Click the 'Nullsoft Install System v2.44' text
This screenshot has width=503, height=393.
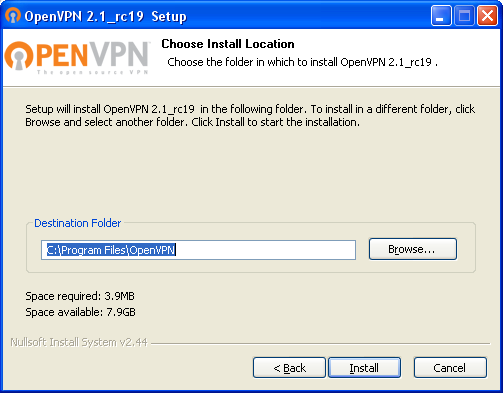[79, 342]
